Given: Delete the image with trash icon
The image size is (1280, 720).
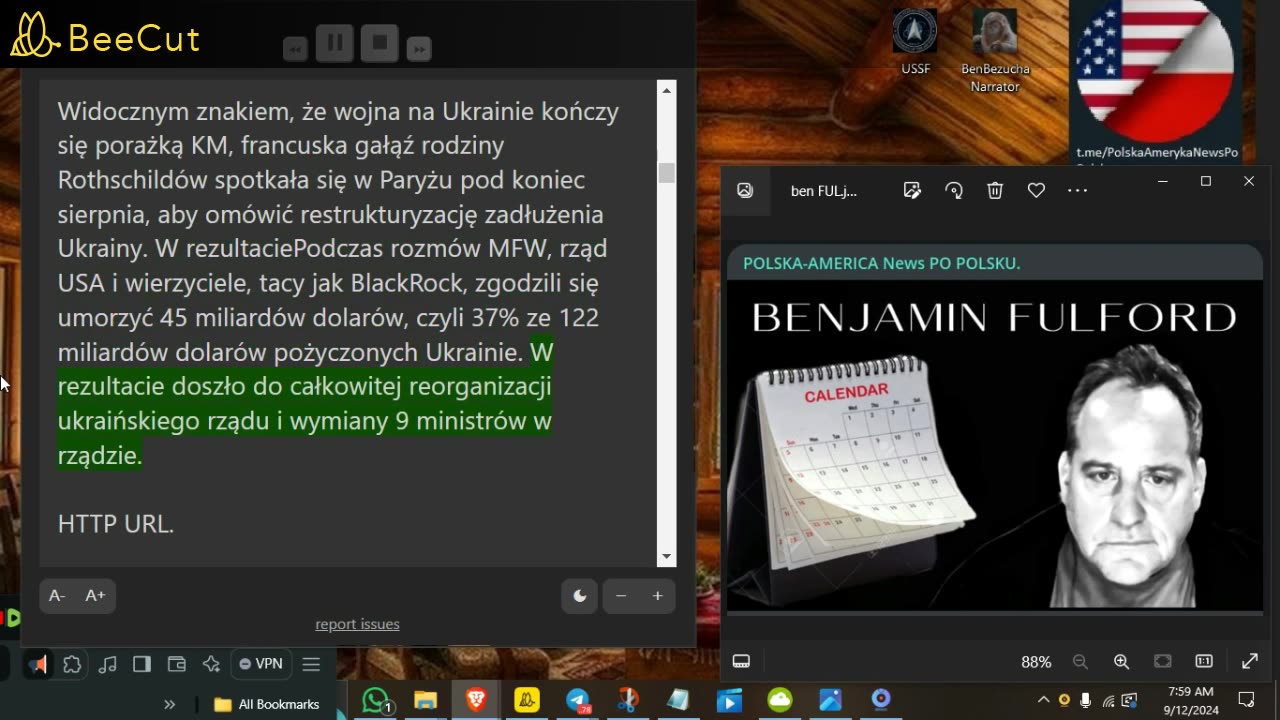Looking at the screenshot, I should pyautogui.click(x=995, y=190).
